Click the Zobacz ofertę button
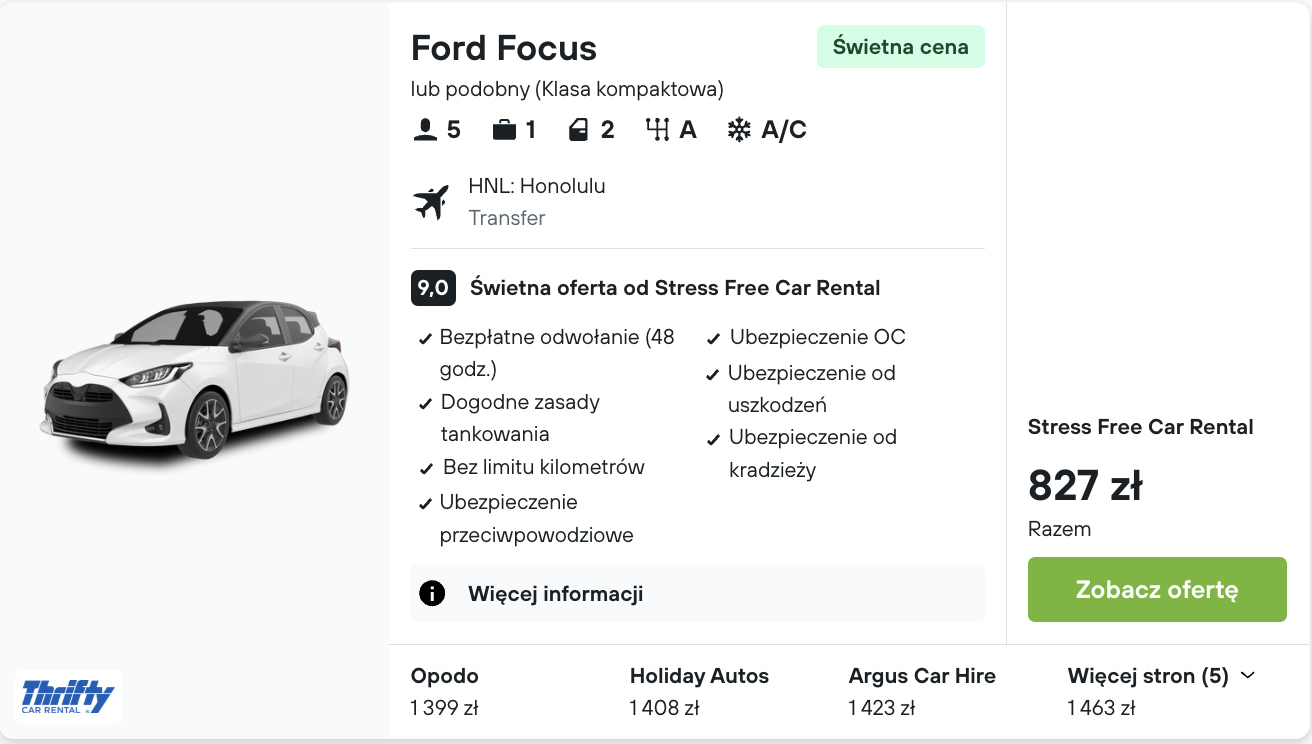1312x744 pixels. point(1157,590)
